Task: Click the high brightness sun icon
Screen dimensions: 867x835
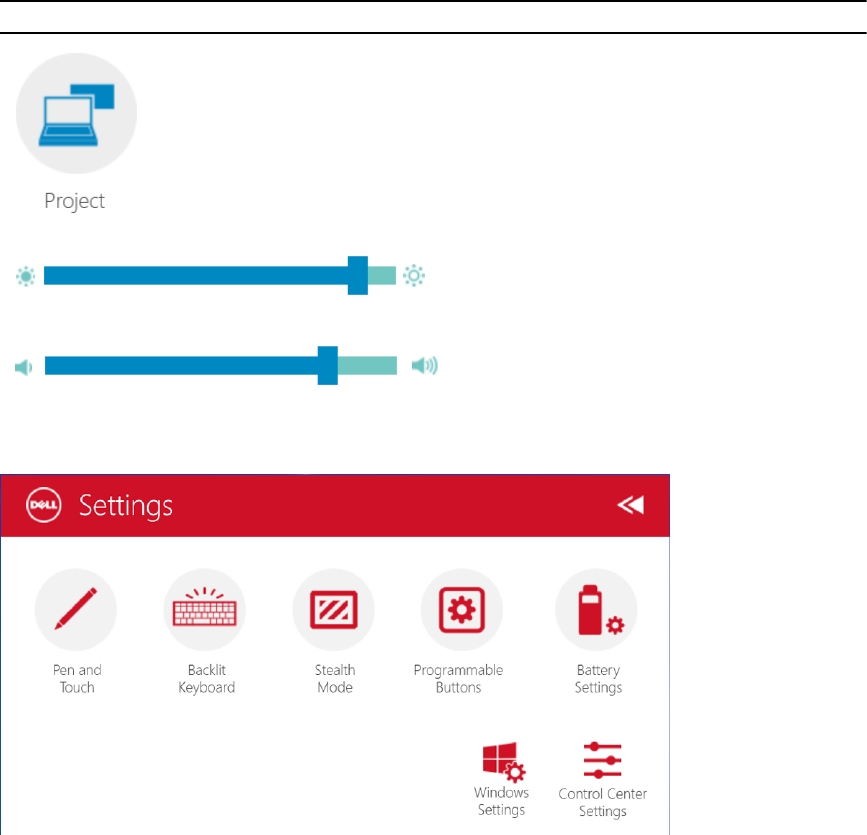Action: coord(414,275)
